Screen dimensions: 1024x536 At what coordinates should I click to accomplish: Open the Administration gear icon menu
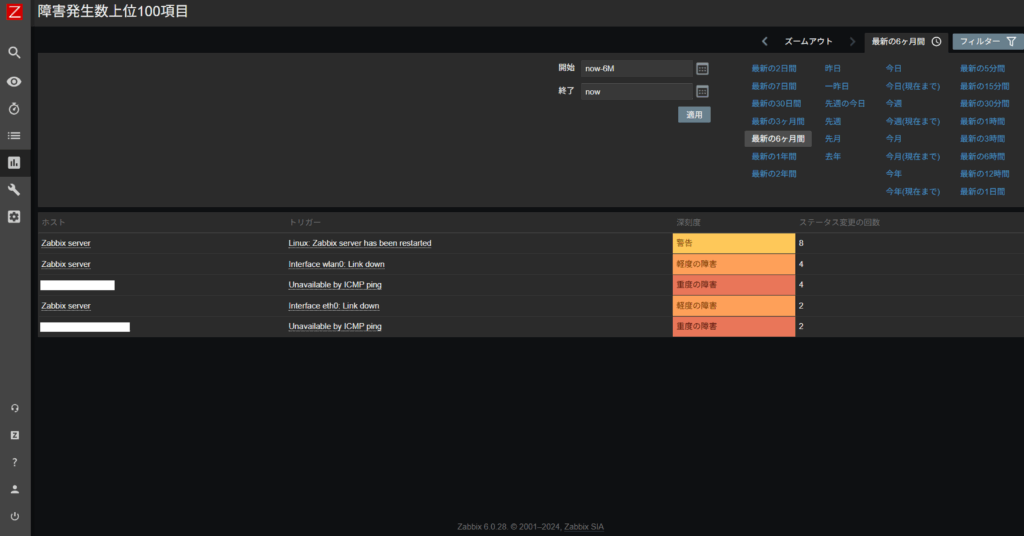(14, 216)
